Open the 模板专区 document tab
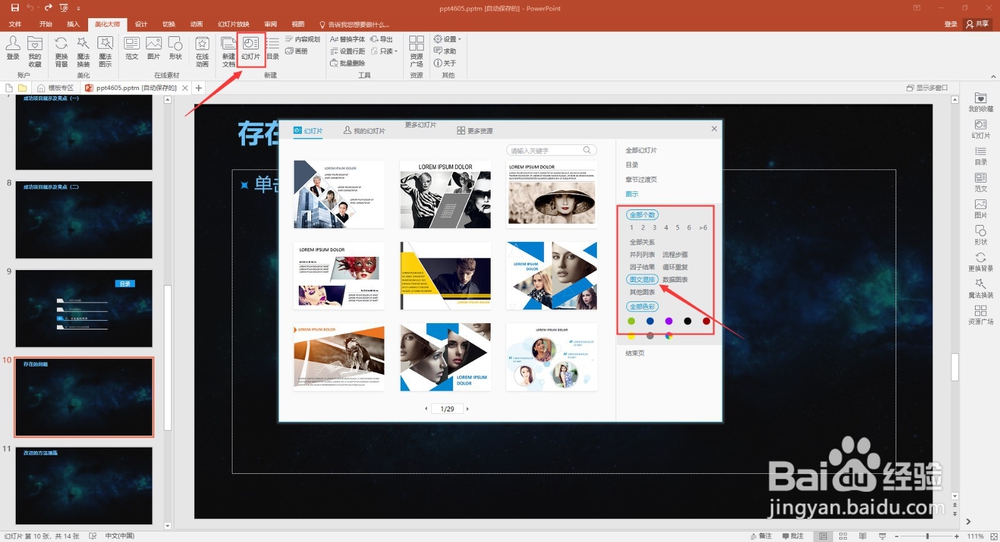Screen dimensions: 1000x542 pyautogui.click(x=55, y=88)
